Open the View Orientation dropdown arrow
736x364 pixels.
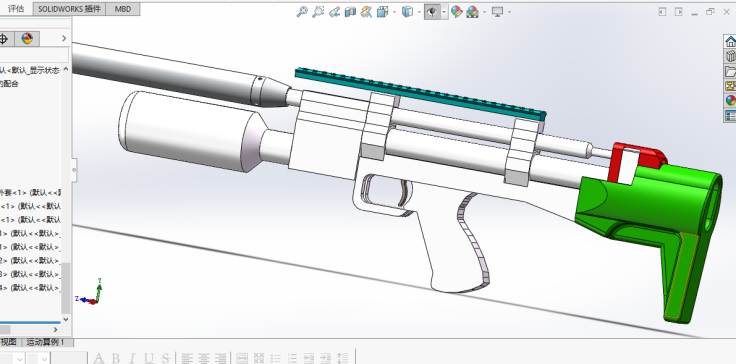click(x=394, y=12)
